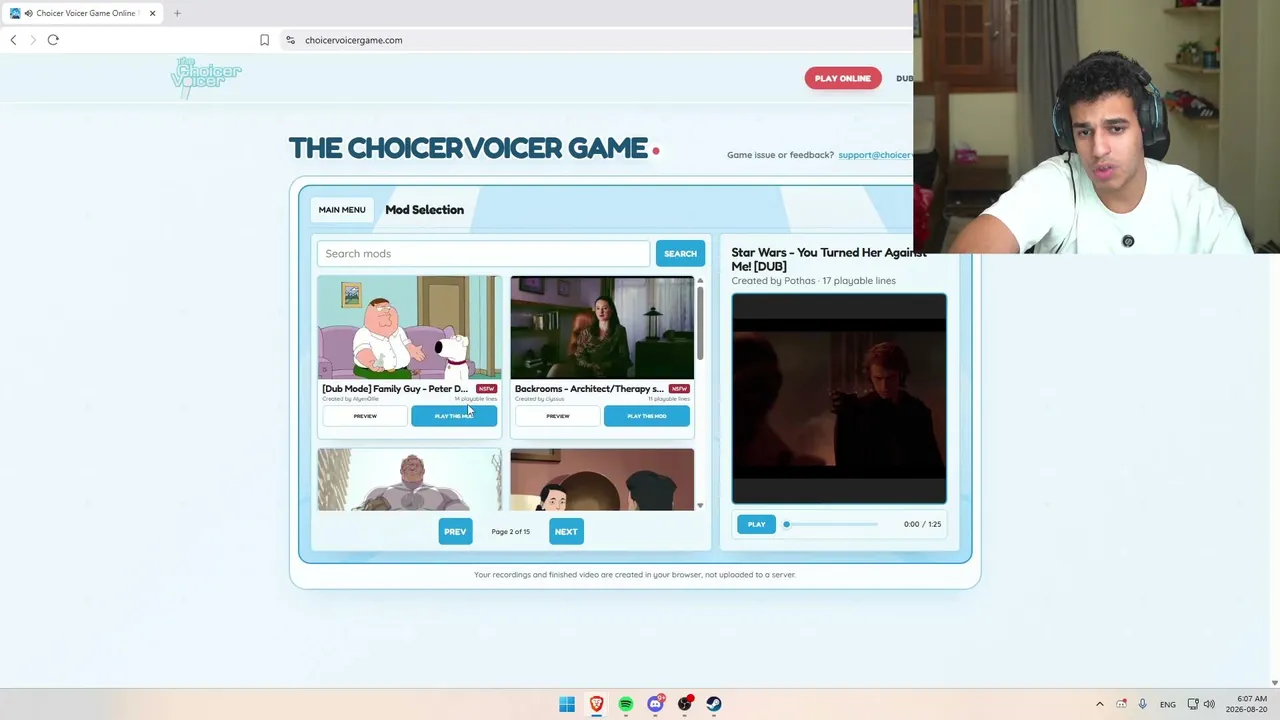Open the two dark-haired characters mod thumbnail
This screenshot has width=1280, height=720.
[602, 480]
